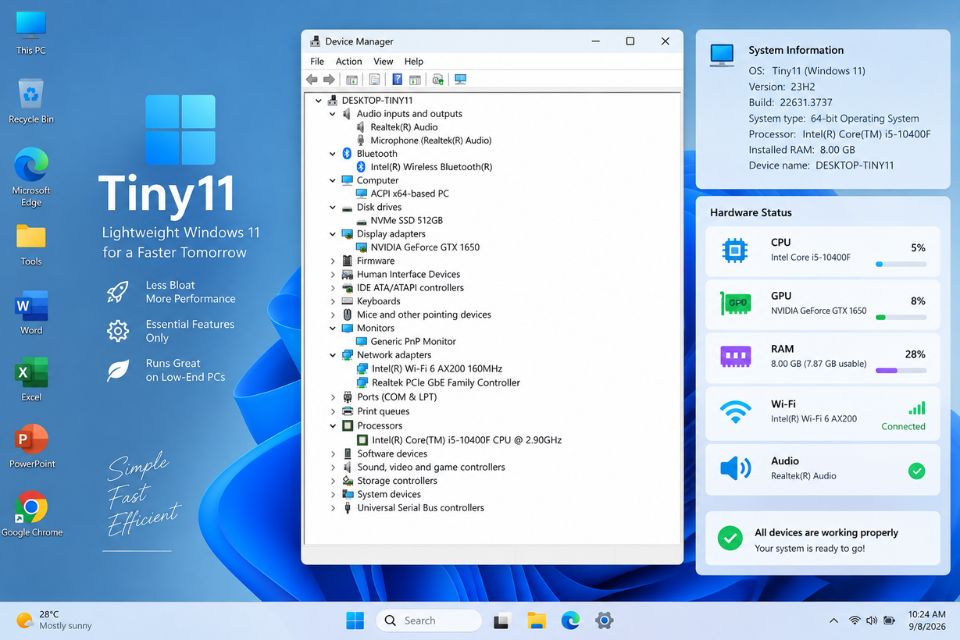The height and width of the screenshot is (640, 960).
Task: Click the Display adapters category label
Action: pos(391,234)
